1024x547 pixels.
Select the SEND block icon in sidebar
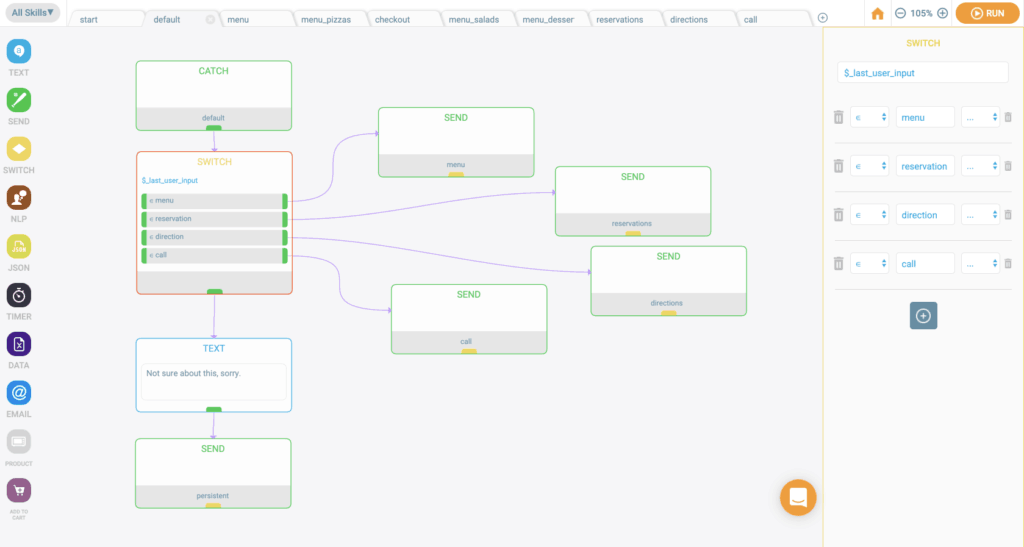pyautogui.click(x=19, y=100)
